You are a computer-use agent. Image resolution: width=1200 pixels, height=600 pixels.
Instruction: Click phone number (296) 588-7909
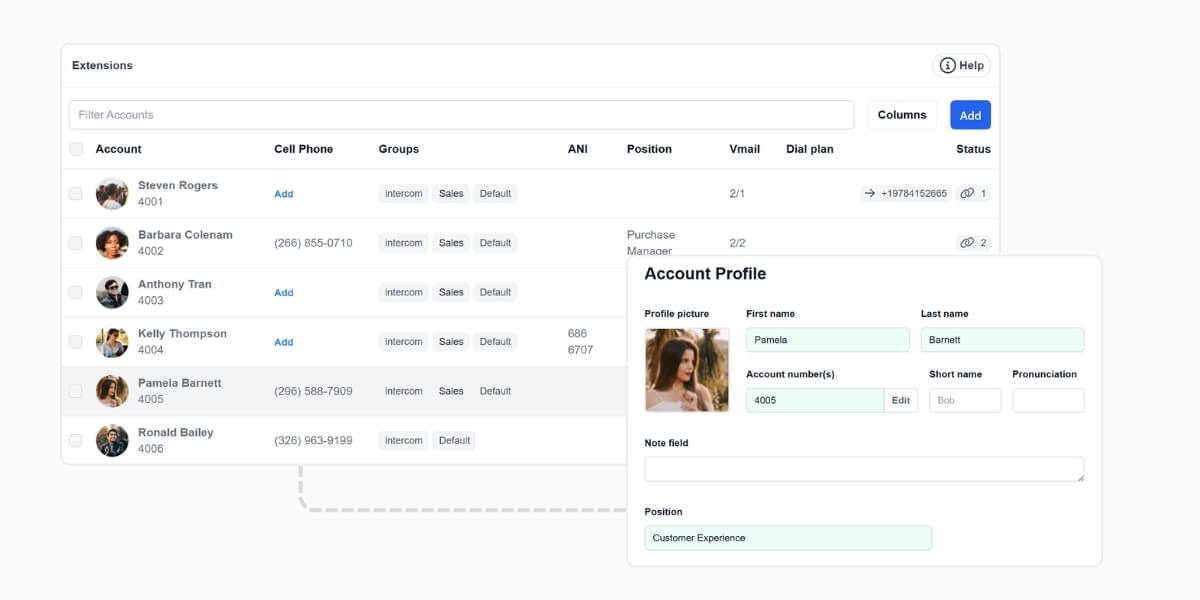click(x=313, y=391)
